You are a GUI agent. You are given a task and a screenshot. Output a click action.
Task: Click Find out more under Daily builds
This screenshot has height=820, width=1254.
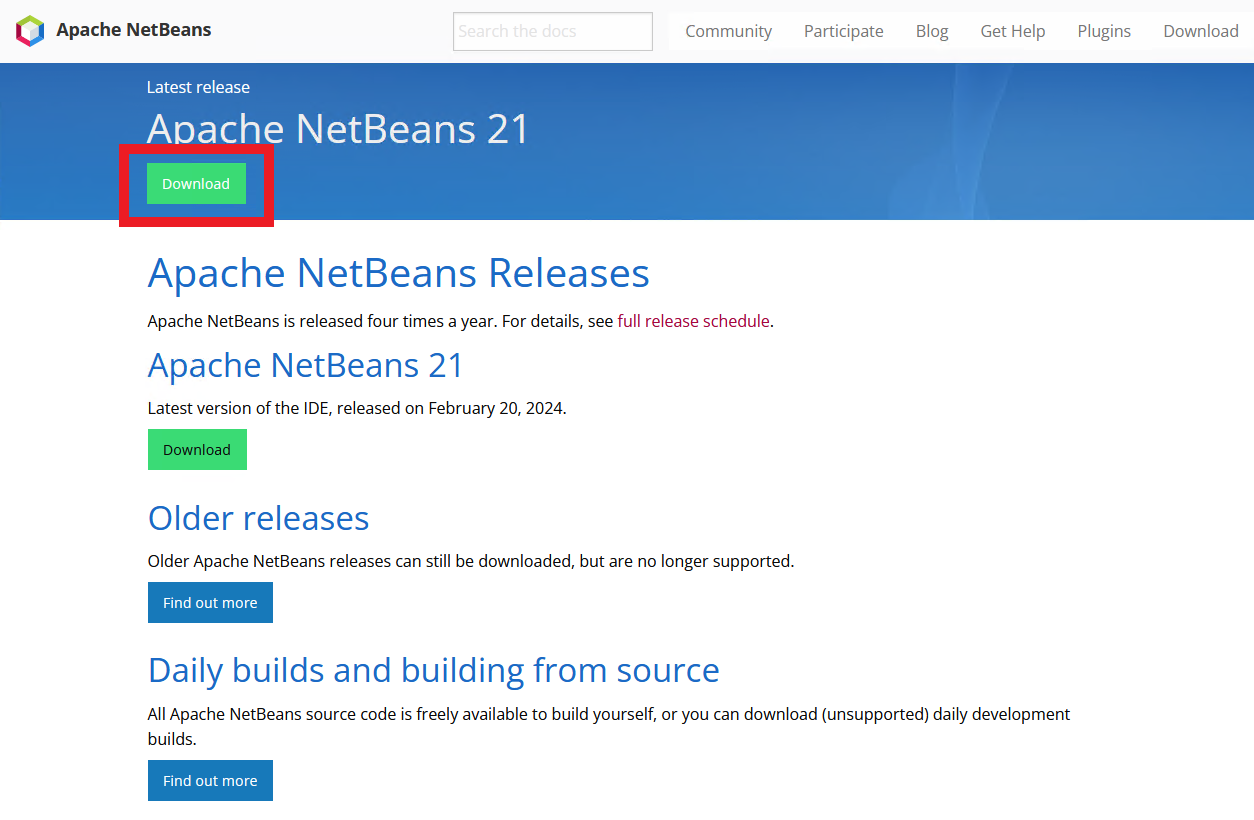point(210,780)
